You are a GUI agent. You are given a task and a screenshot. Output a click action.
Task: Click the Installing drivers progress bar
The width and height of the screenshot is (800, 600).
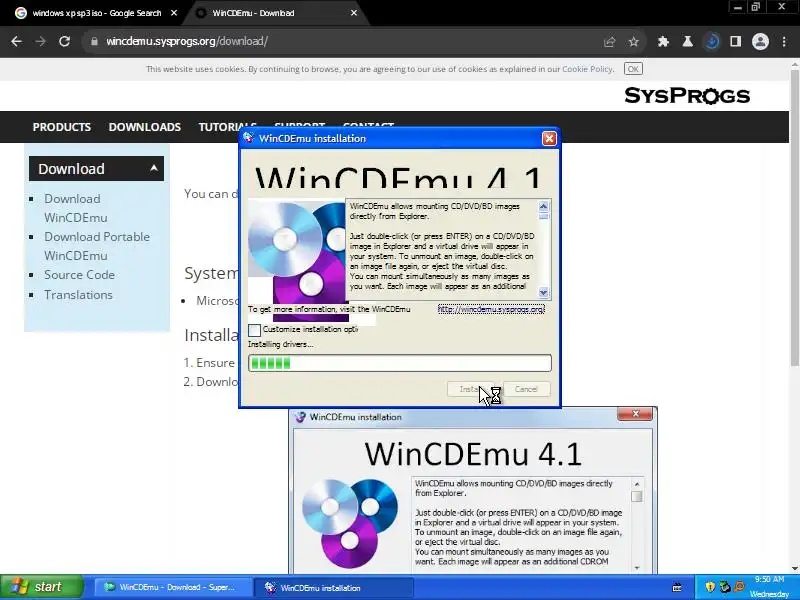click(x=399, y=363)
